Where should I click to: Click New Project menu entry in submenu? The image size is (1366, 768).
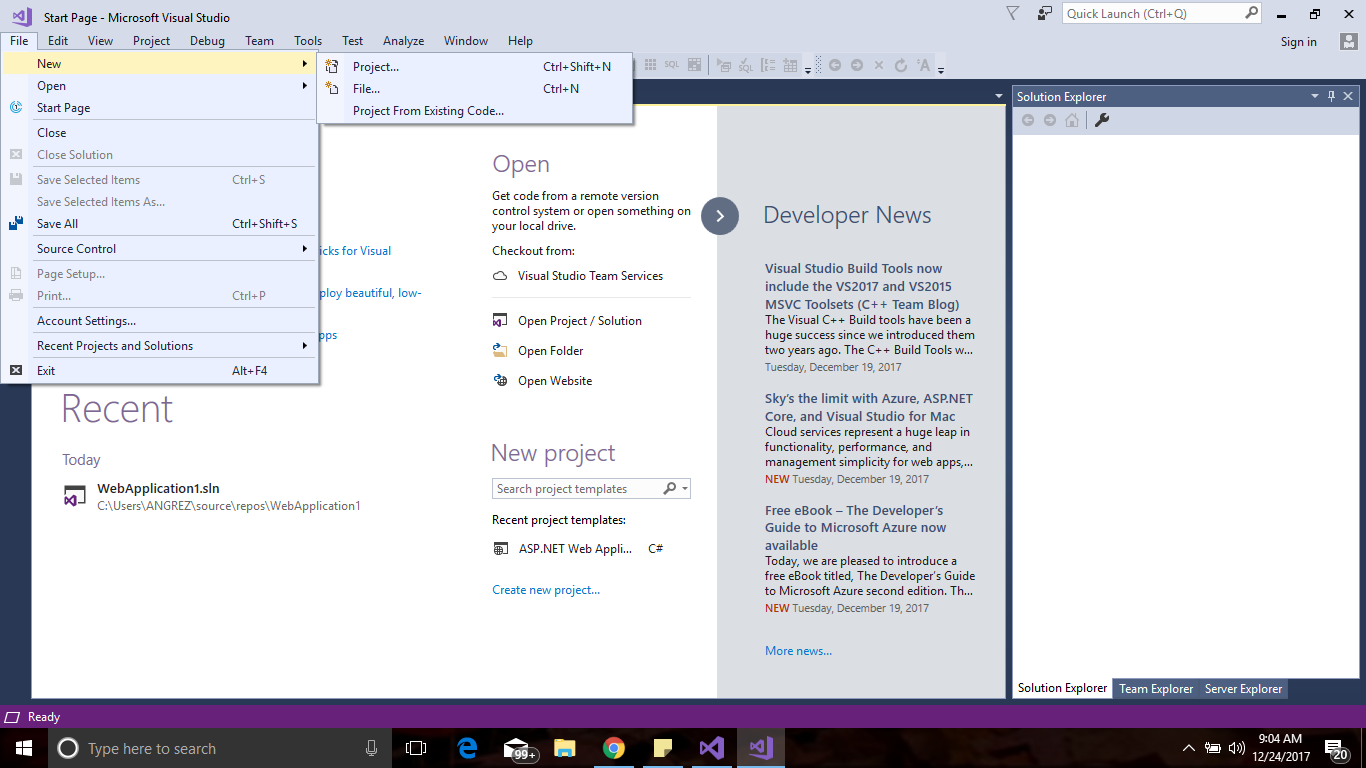point(475,67)
